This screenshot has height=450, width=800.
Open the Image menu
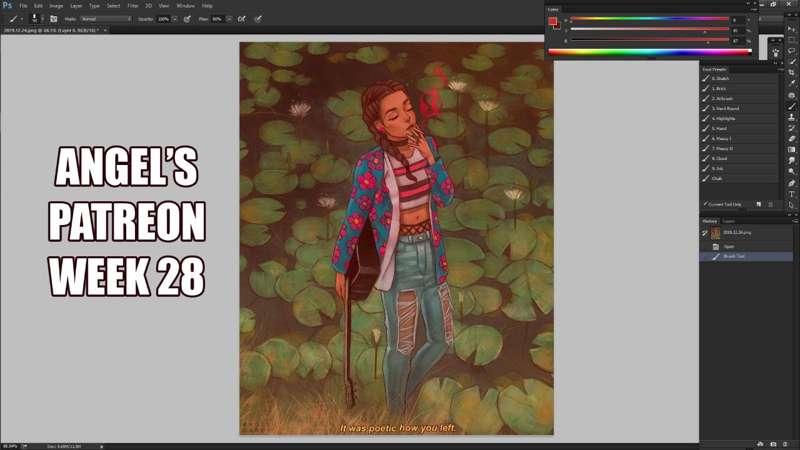pyautogui.click(x=56, y=6)
